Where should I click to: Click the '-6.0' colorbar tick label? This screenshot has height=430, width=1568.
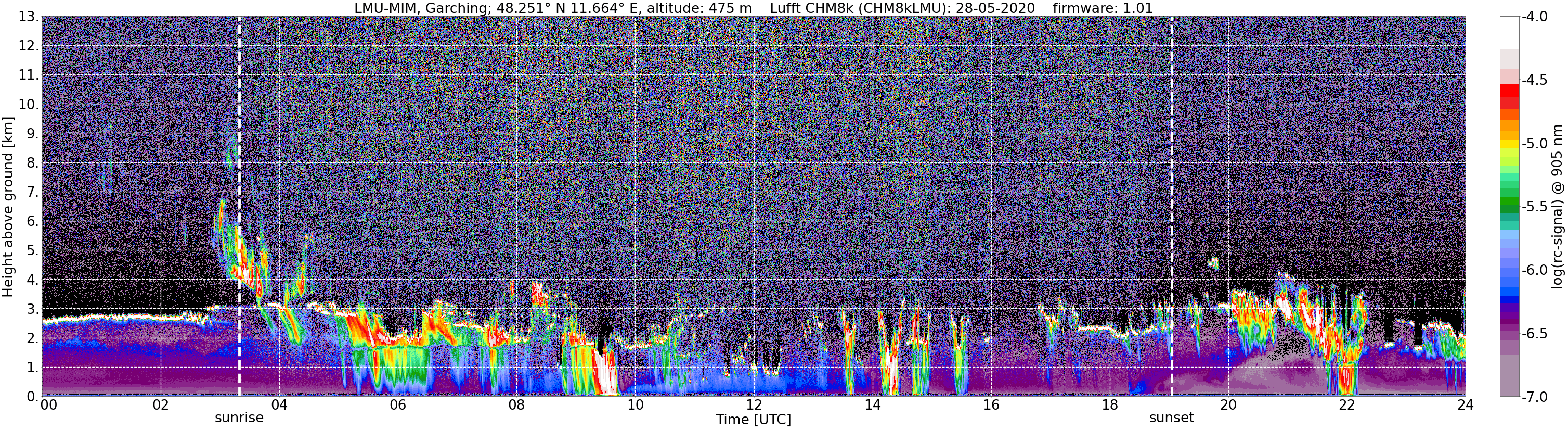(1535, 270)
